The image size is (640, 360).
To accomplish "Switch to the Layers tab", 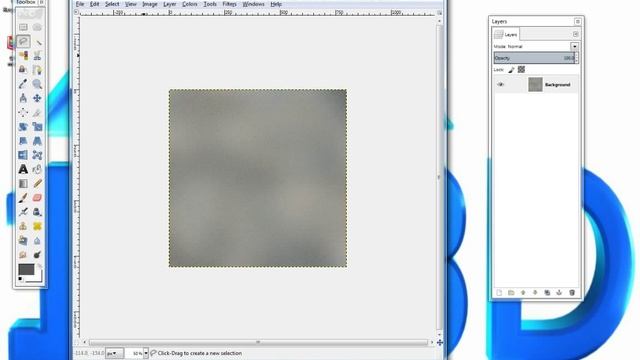I will point(506,35).
